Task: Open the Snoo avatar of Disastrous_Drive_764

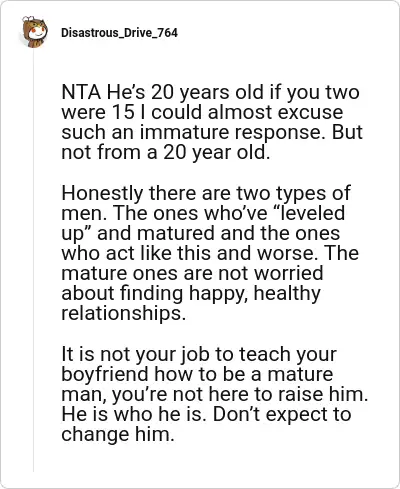Action: point(34,32)
